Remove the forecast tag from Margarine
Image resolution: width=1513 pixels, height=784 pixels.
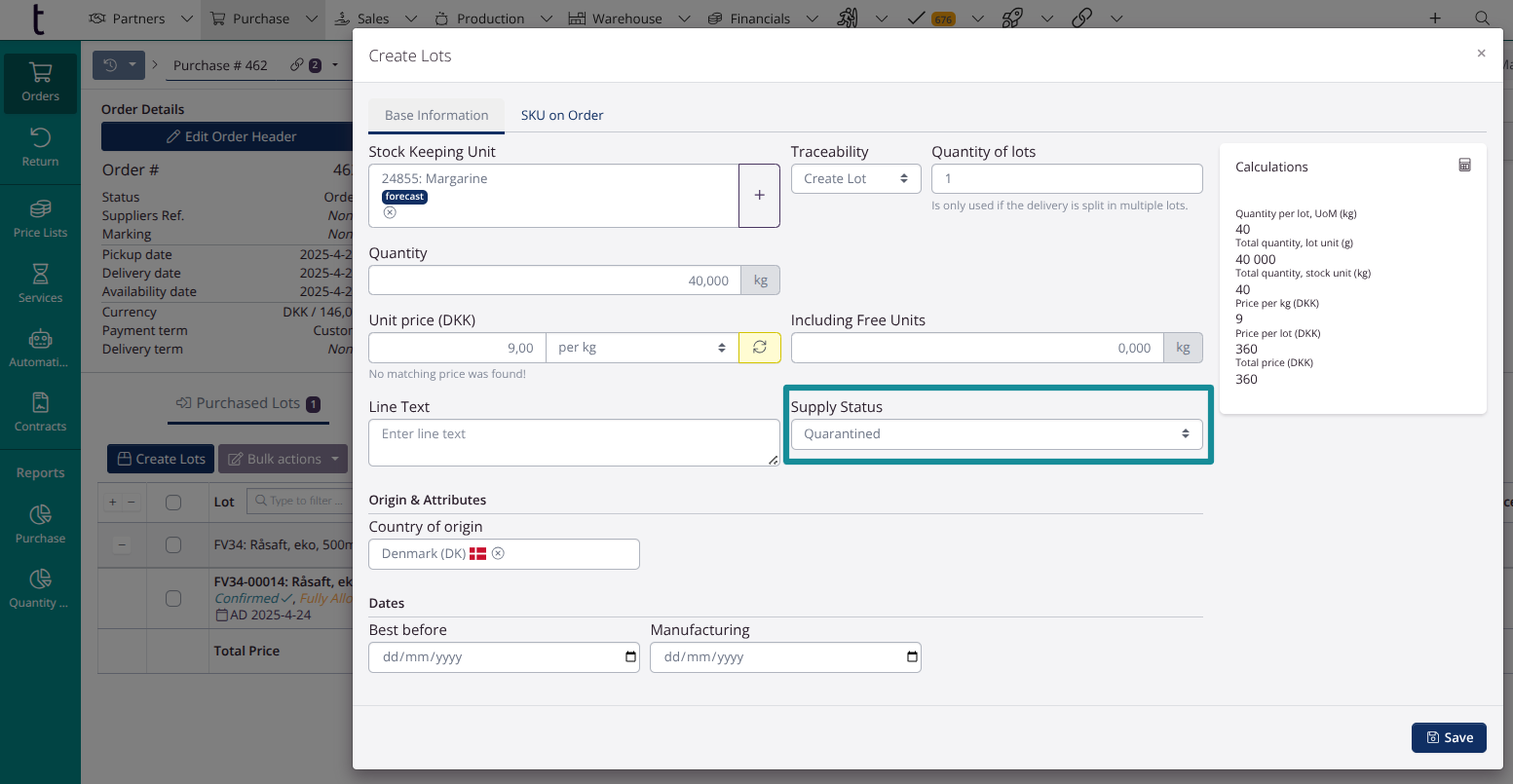pos(390,212)
